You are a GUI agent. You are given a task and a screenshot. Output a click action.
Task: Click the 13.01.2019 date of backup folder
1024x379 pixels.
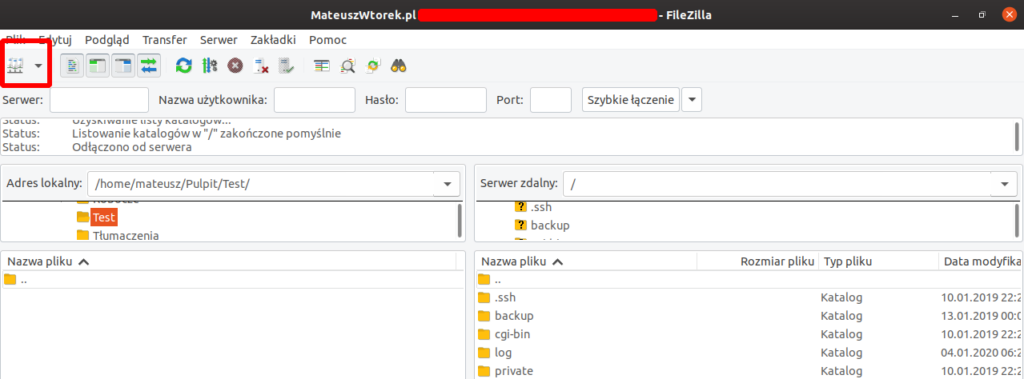[x=982, y=316]
